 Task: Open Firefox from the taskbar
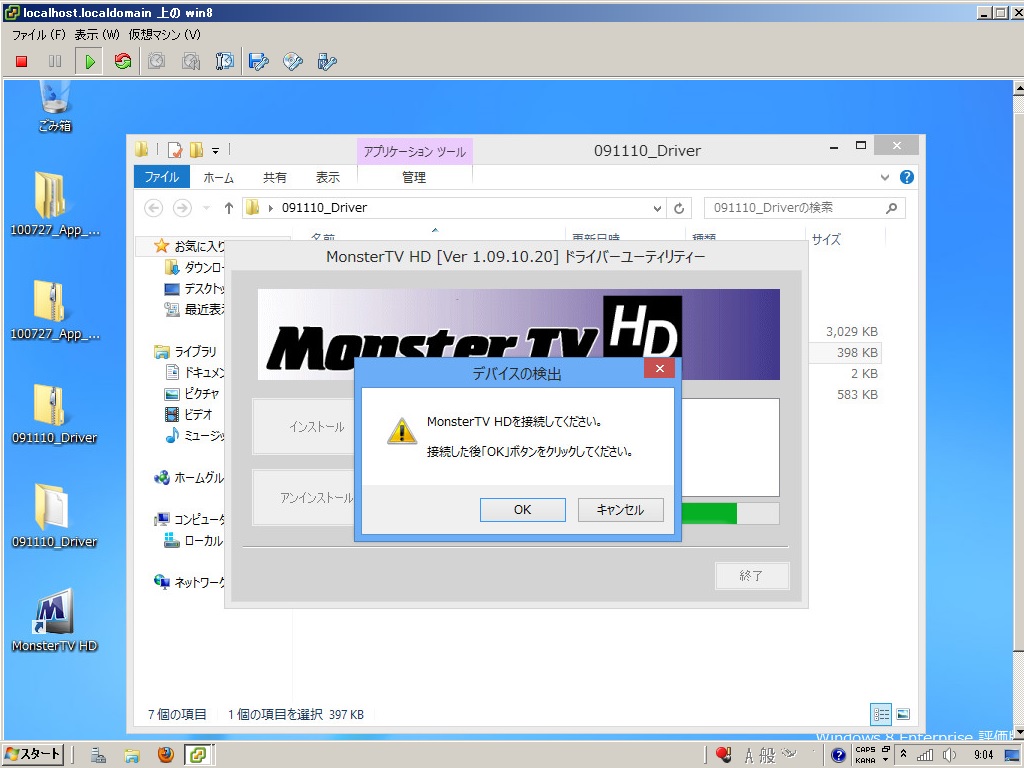click(166, 755)
